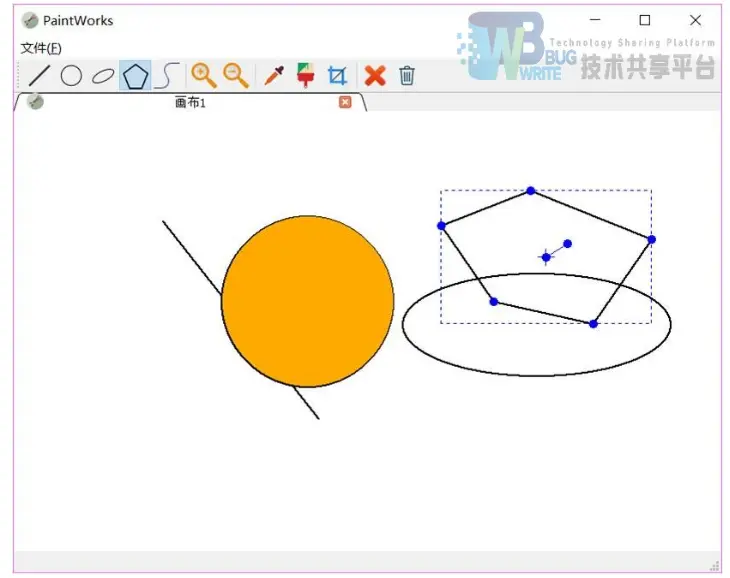The width and height of the screenshot is (730, 578).
Task: Click the palette icon on 画布1 tab
Action: click(35, 102)
